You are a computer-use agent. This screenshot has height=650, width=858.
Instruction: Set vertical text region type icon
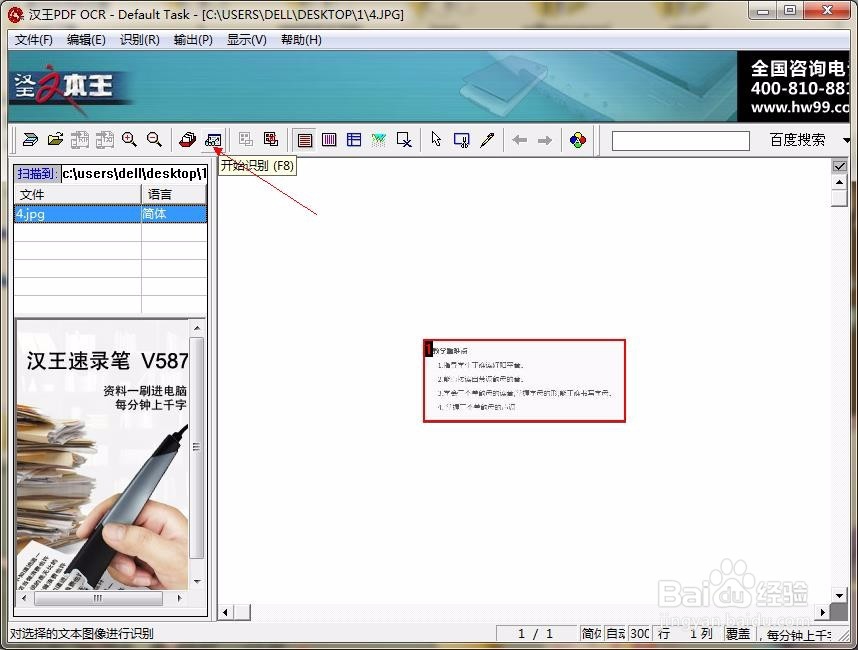coord(329,140)
